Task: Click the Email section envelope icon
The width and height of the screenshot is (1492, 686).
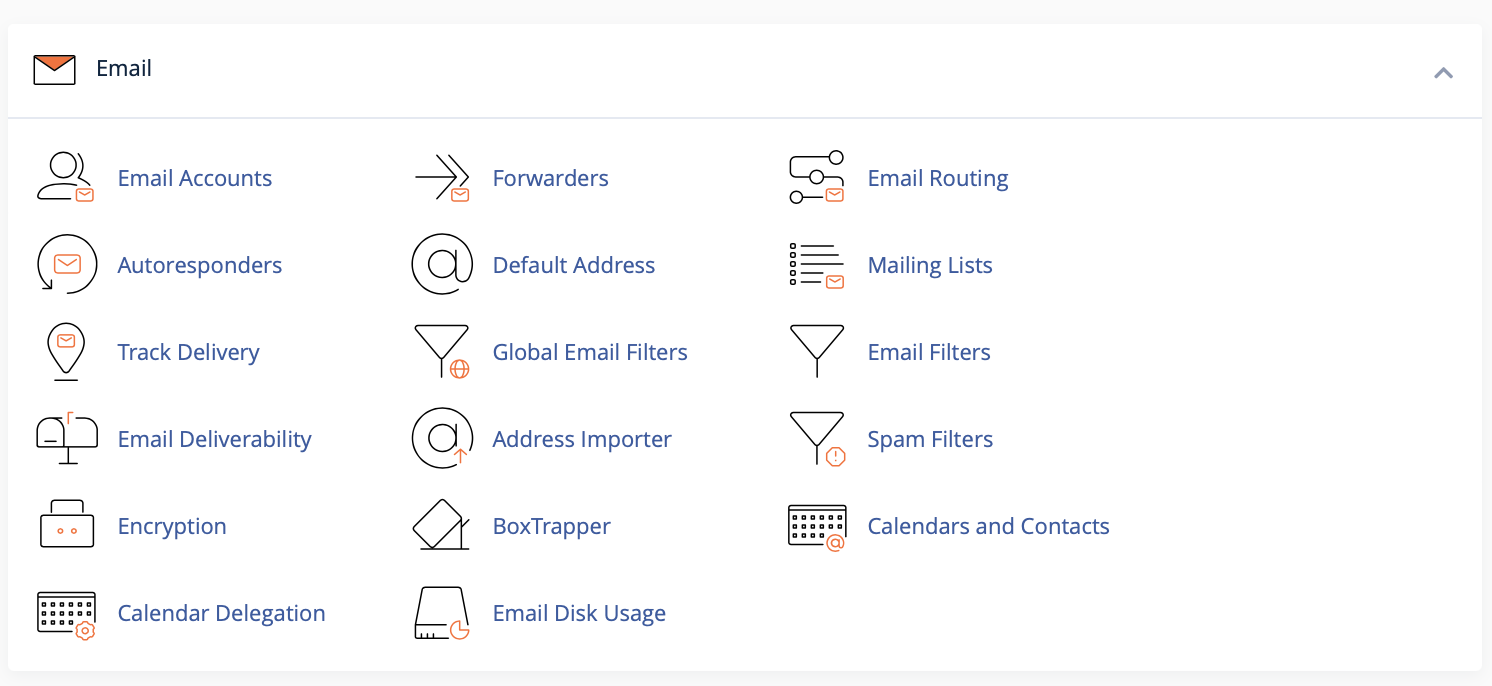Action: coord(54,69)
